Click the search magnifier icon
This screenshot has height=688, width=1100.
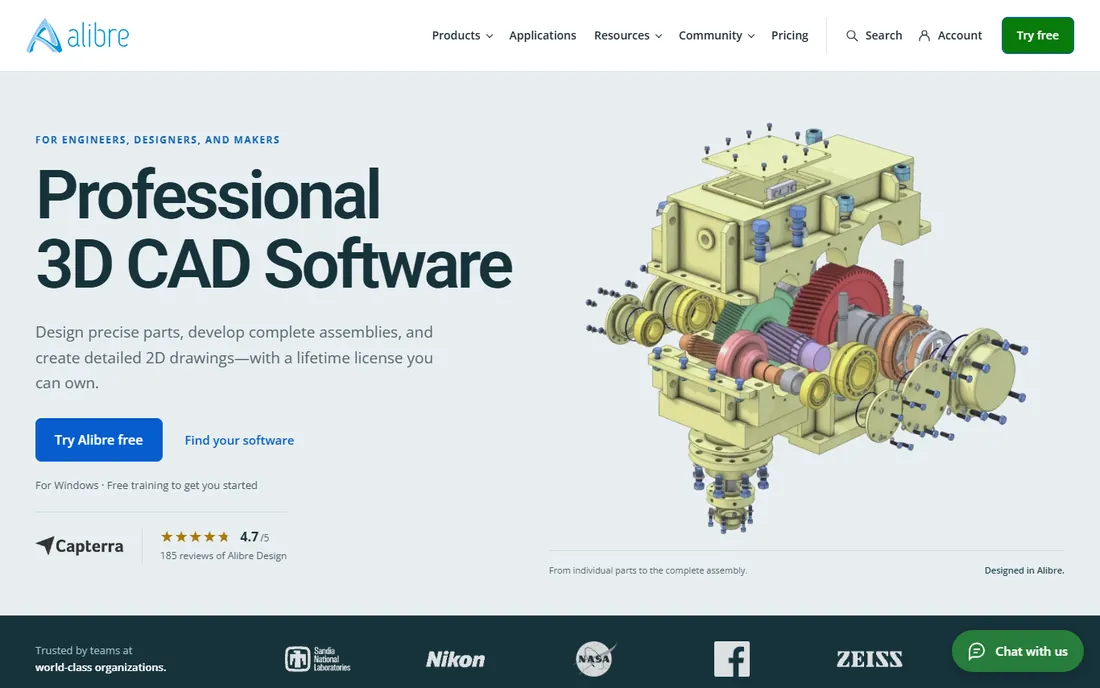click(852, 36)
